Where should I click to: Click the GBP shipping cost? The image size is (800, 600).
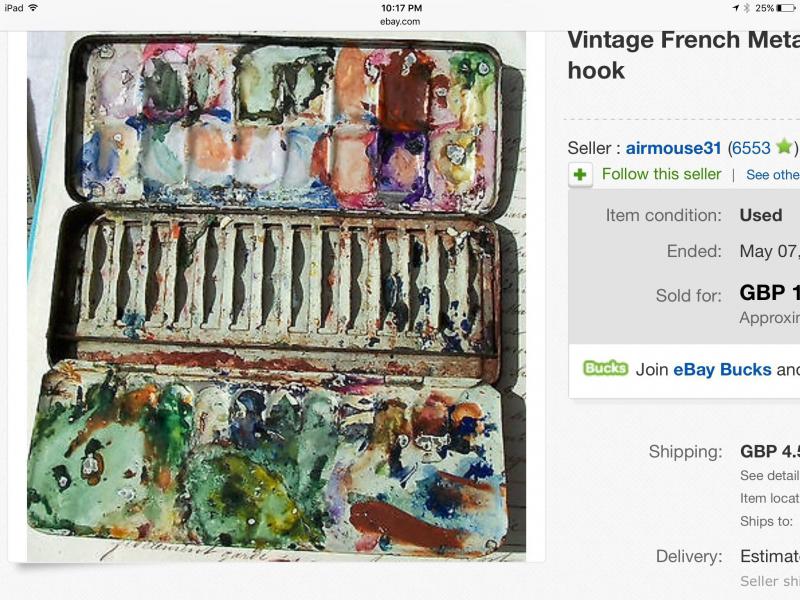point(770,452)
